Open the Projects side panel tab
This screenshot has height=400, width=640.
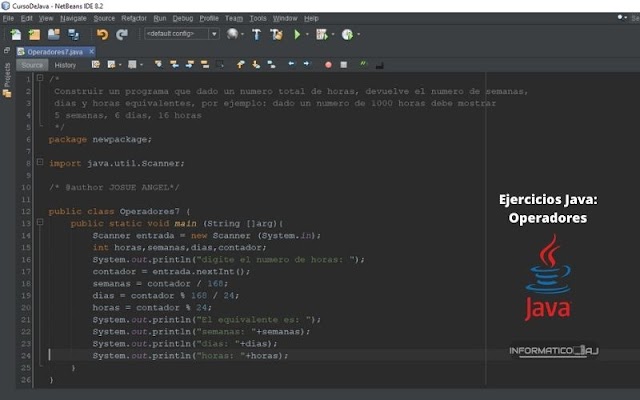point(7,75)
